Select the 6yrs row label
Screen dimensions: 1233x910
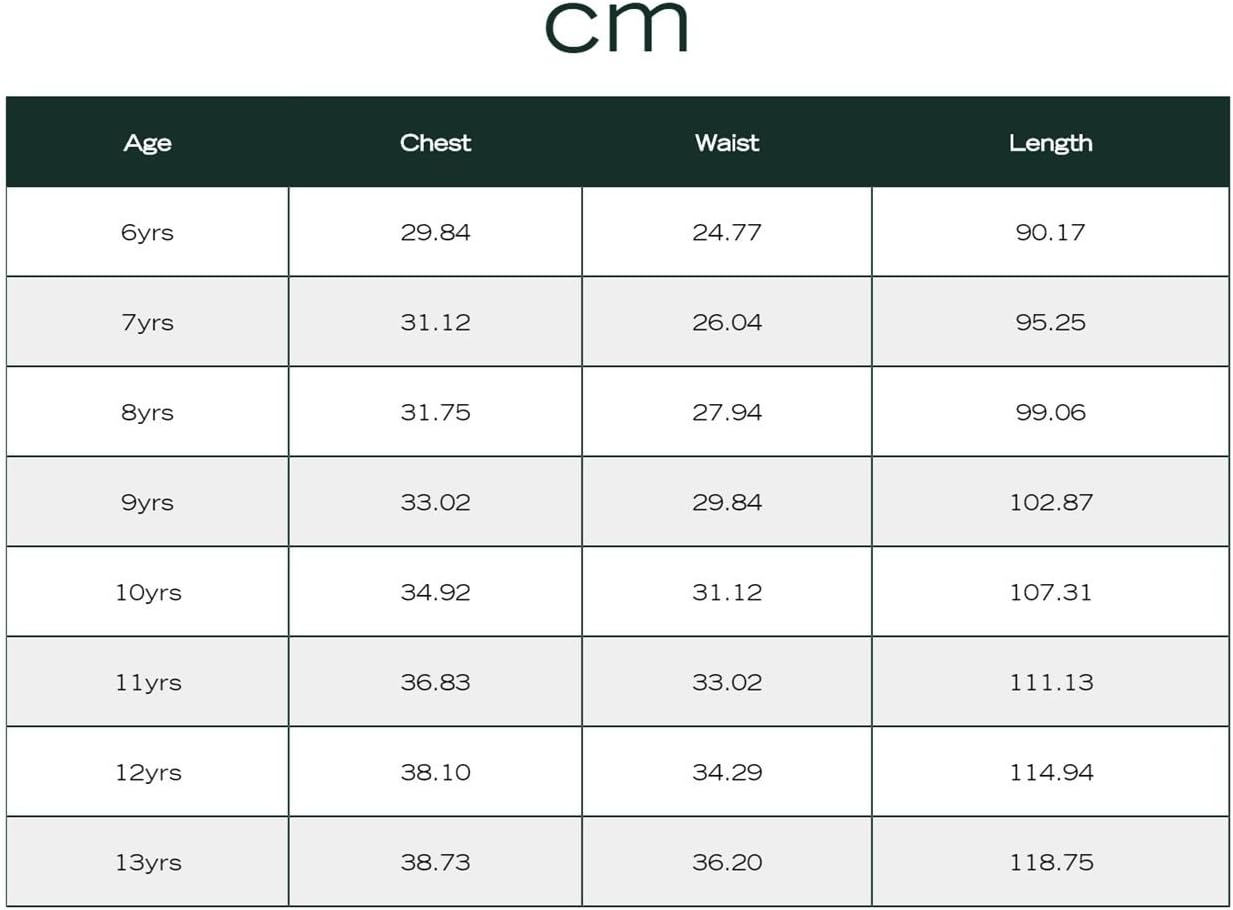point(147,232)
